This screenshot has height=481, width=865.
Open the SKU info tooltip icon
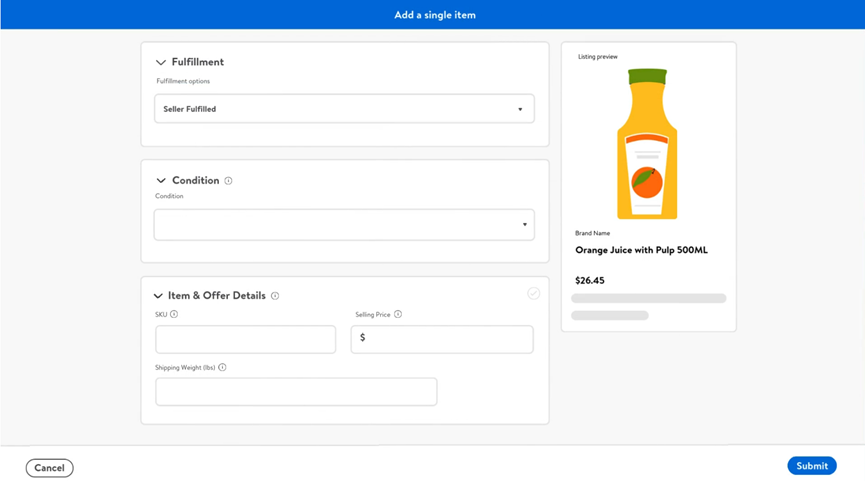pos(174,315)
